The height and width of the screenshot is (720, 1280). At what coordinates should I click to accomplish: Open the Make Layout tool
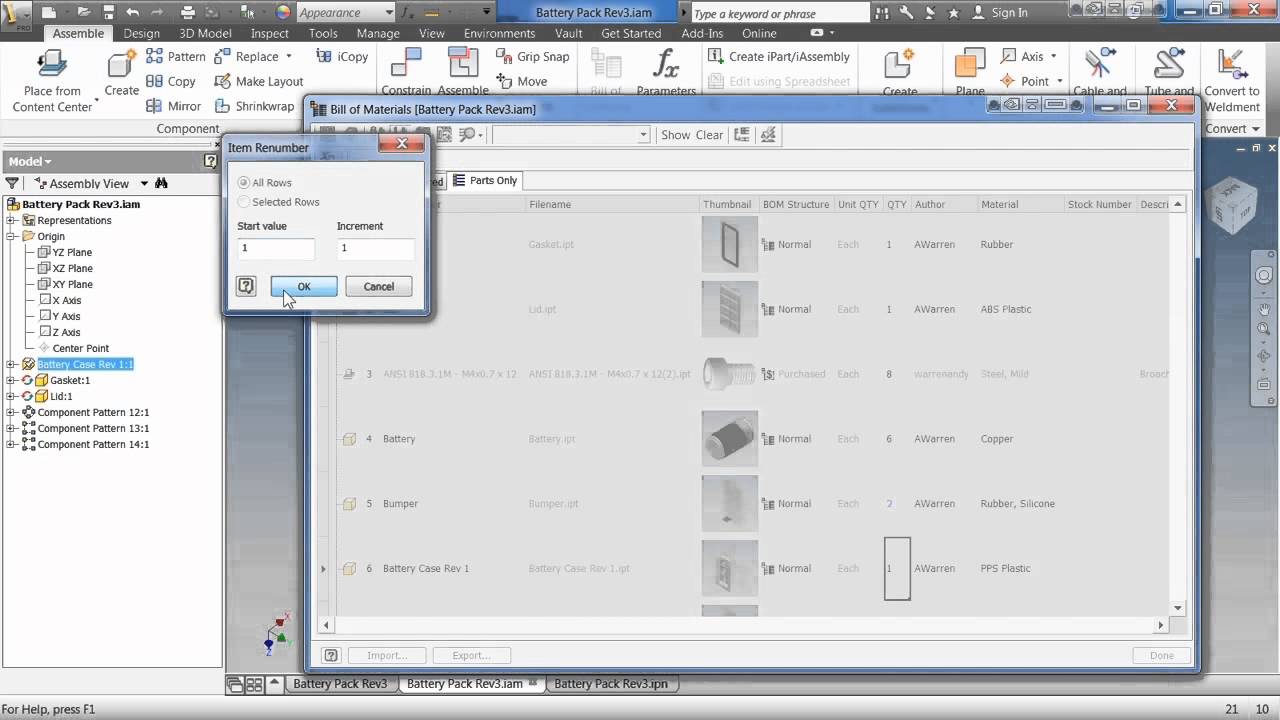tap(259, 81)
